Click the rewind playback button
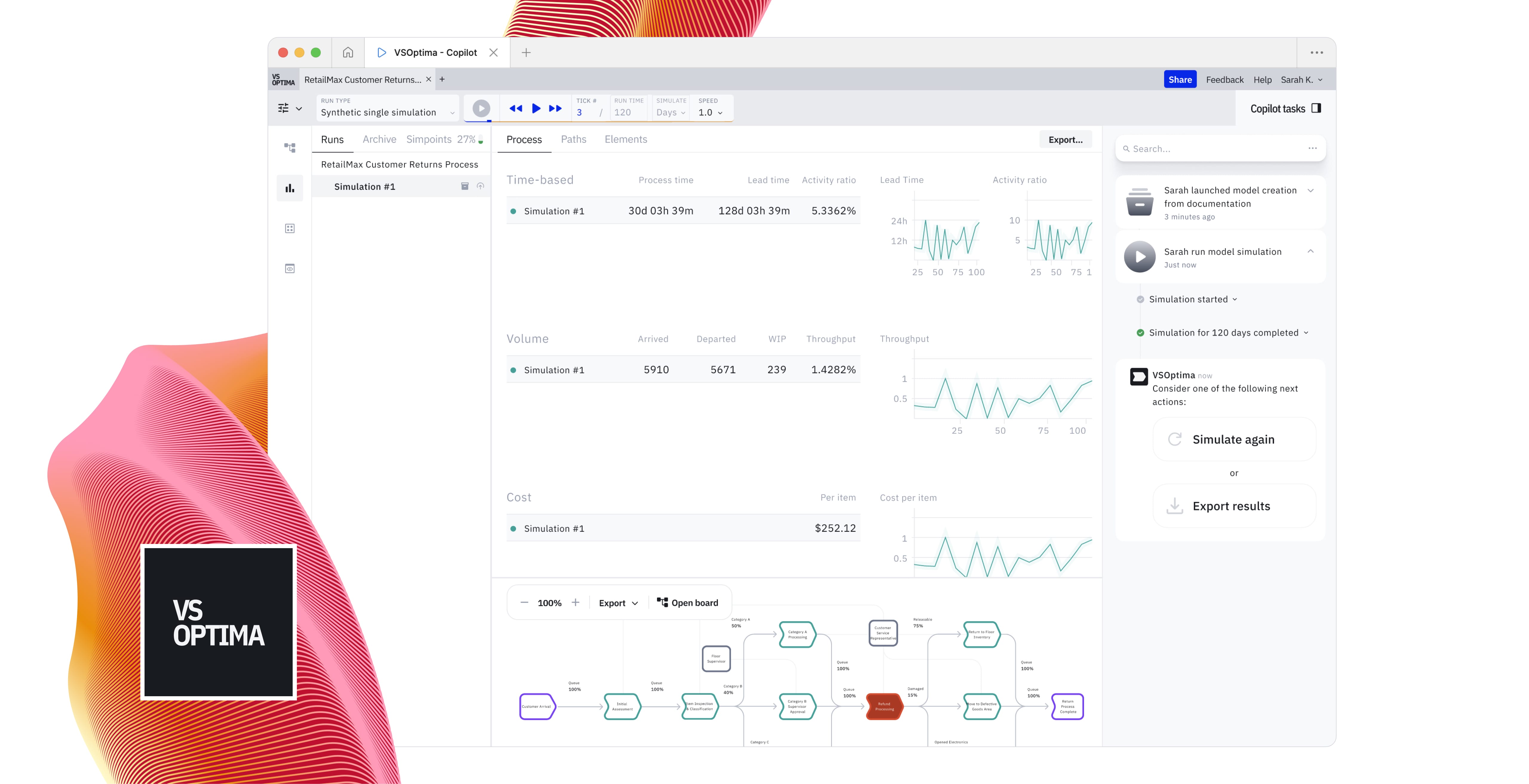 [x=515, y=109]
